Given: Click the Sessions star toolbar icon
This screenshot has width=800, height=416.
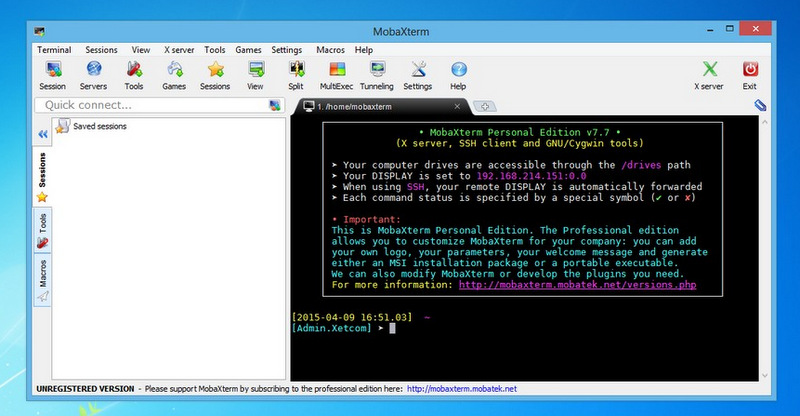Looking at the screenshot, I should click(x=215, y=75).
